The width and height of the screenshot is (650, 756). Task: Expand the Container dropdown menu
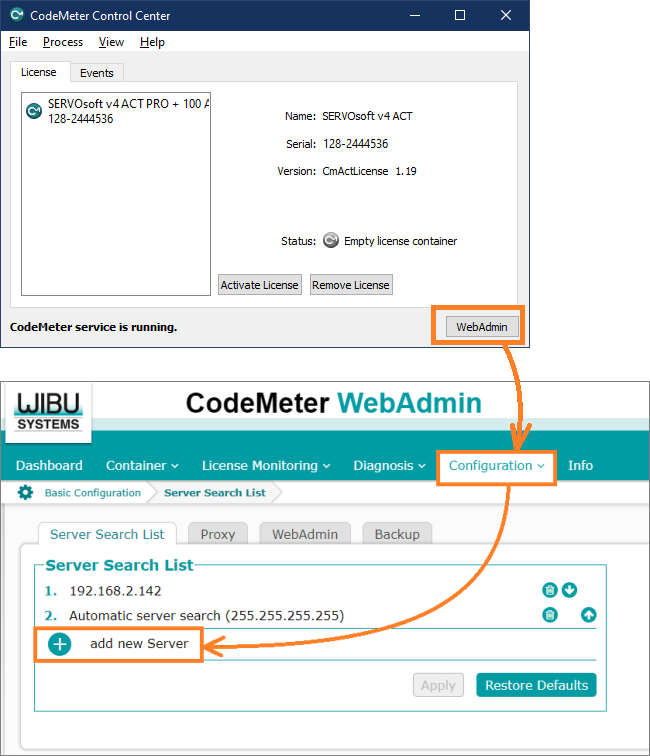[x=142, y=465]
